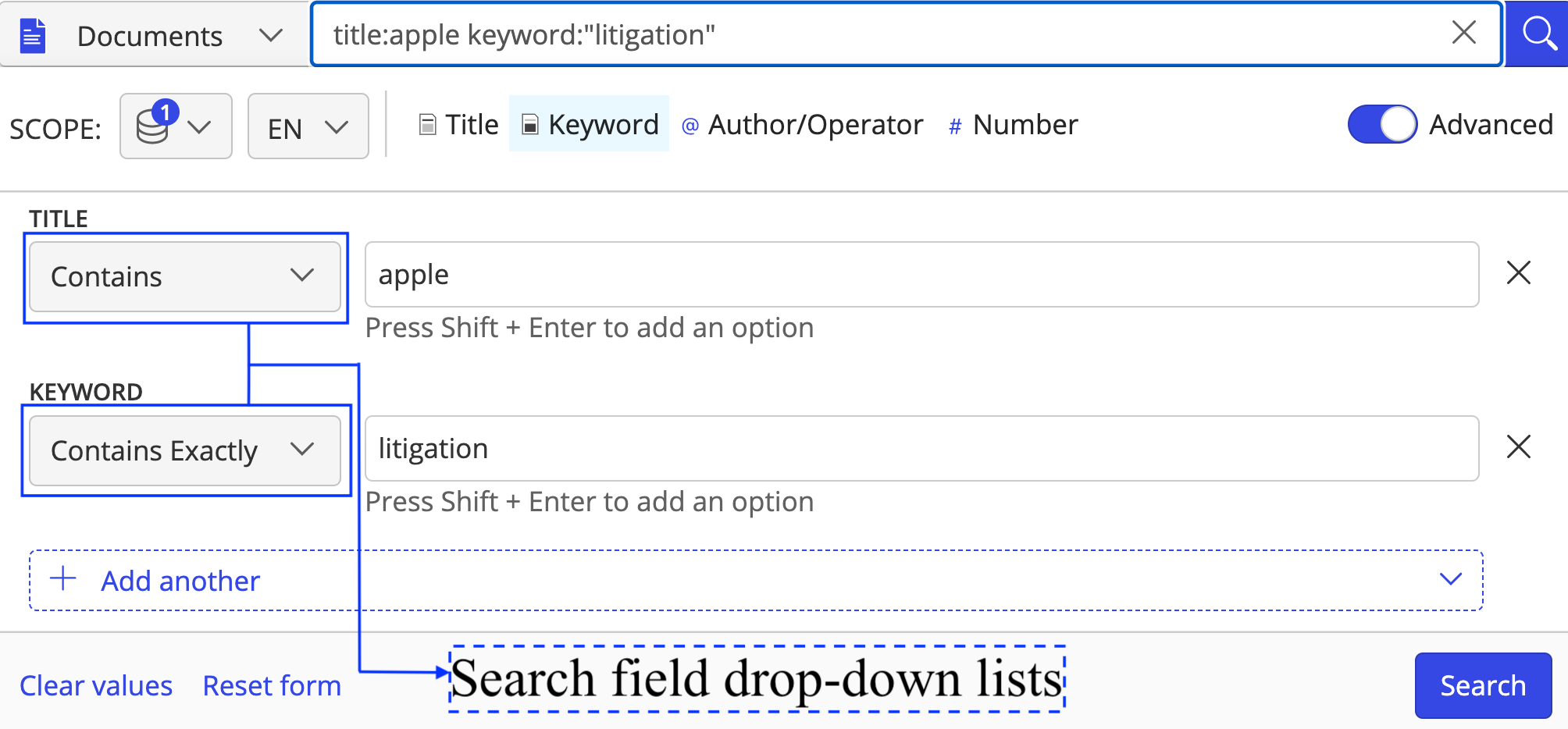Open the Contains Exactly keyword dropdown
1568x729 pixels.
184,450
